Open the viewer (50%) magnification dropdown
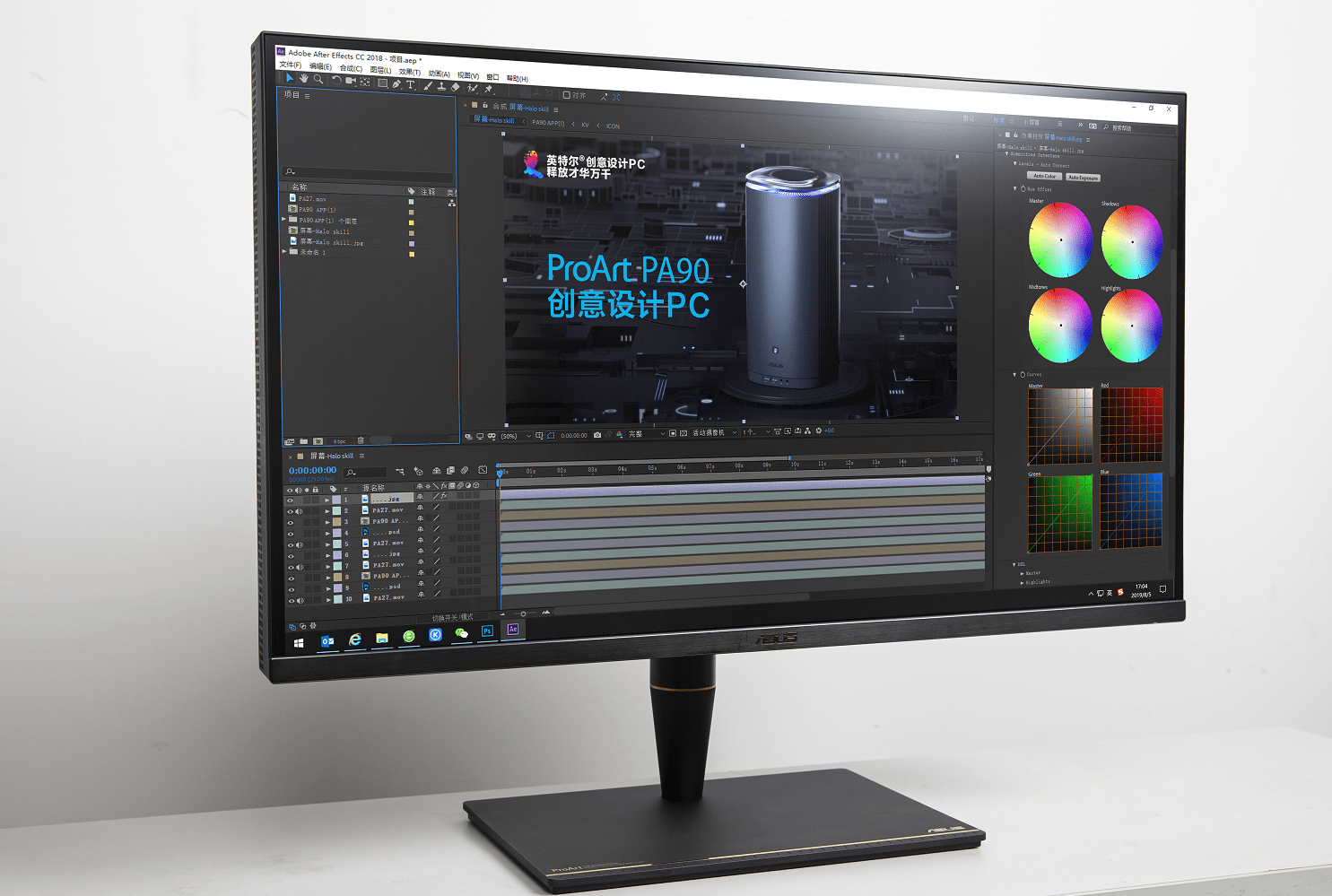This screenshot has width=1332, height=896. [x=516, y=436]
